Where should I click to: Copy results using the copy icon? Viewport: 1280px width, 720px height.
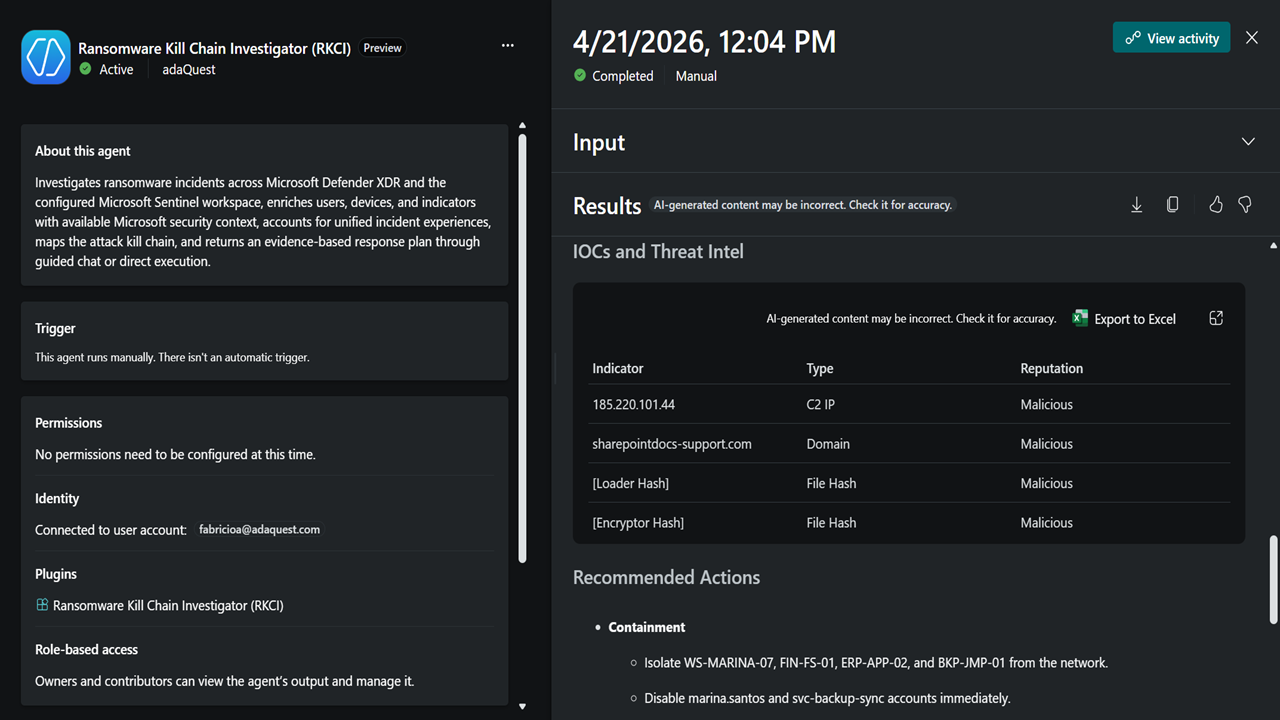click(1173, 205)
